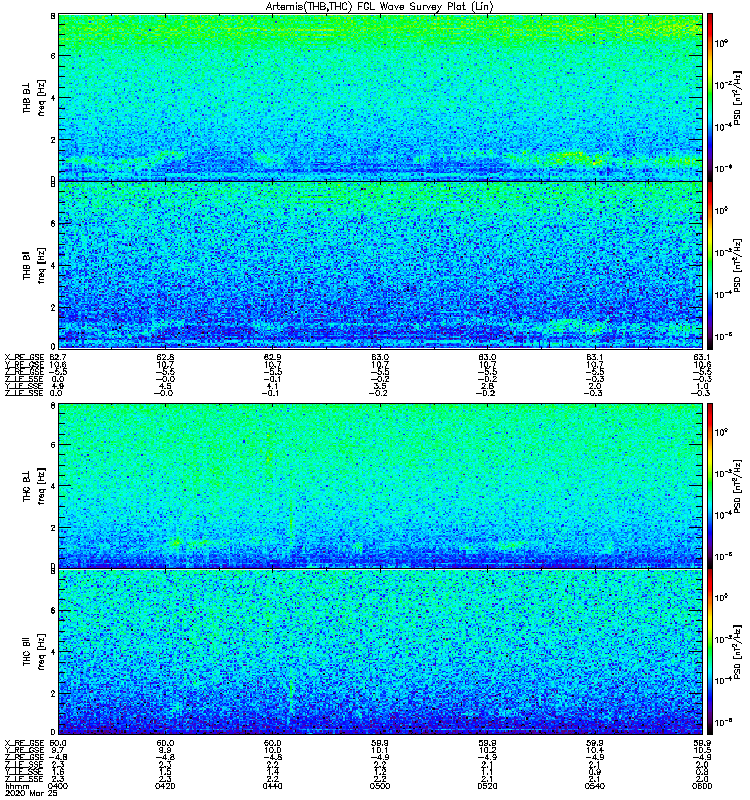Click the THC B∥ color bar
The image size is (750, 800).
710,652
